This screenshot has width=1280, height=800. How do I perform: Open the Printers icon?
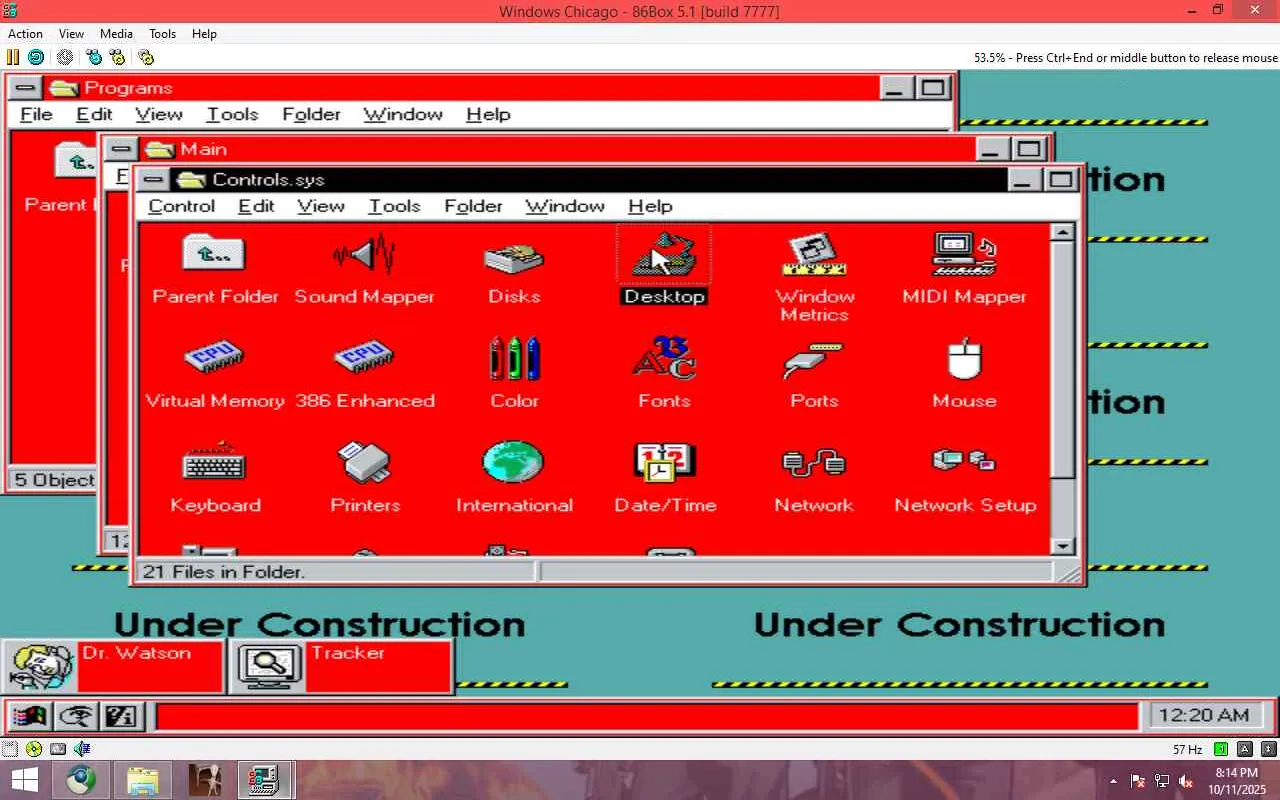364,462
